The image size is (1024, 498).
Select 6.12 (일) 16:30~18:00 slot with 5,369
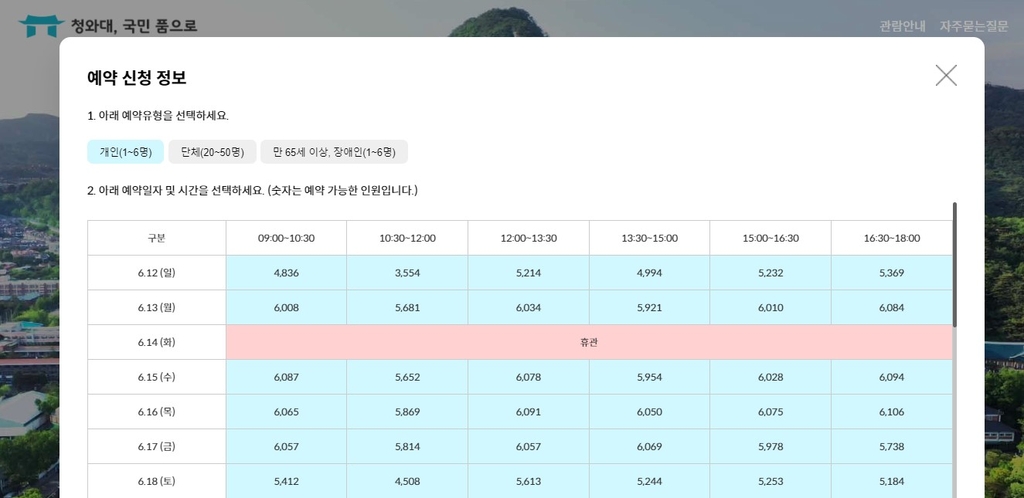(891, 273)
